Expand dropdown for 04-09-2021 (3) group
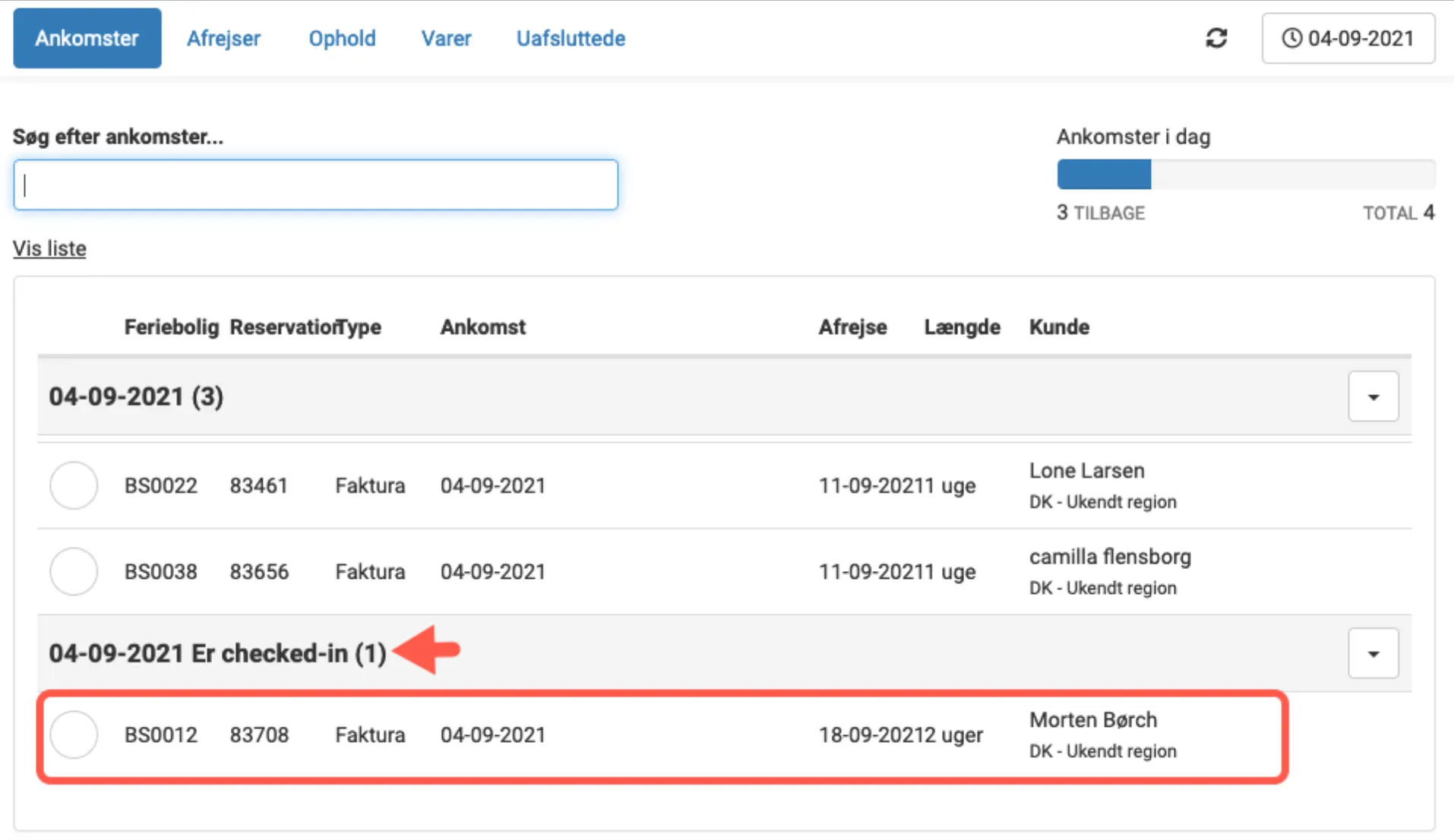The height and width of the screenshot is (840, 1454). point(1373,396)
